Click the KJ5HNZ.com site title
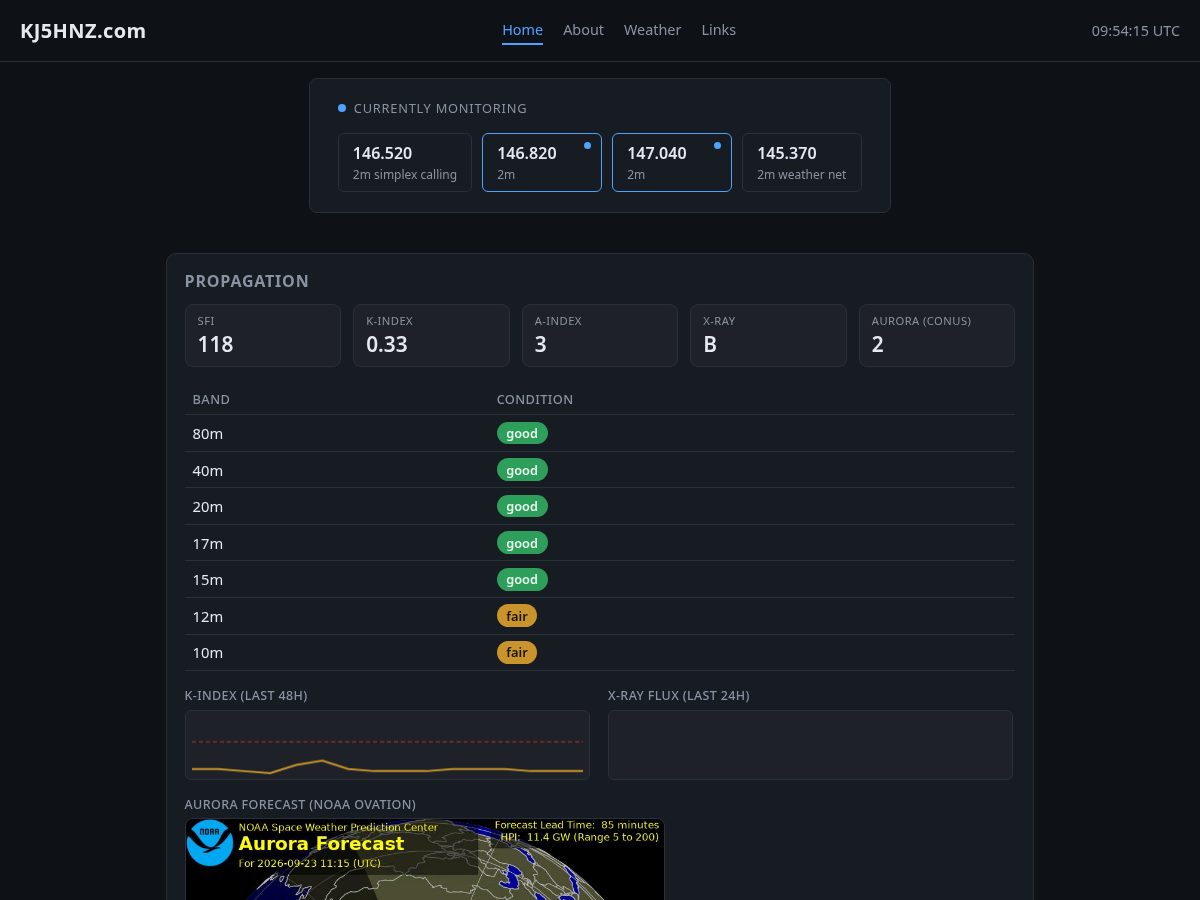Screen dimensions: 1200x900 (83, 31)
